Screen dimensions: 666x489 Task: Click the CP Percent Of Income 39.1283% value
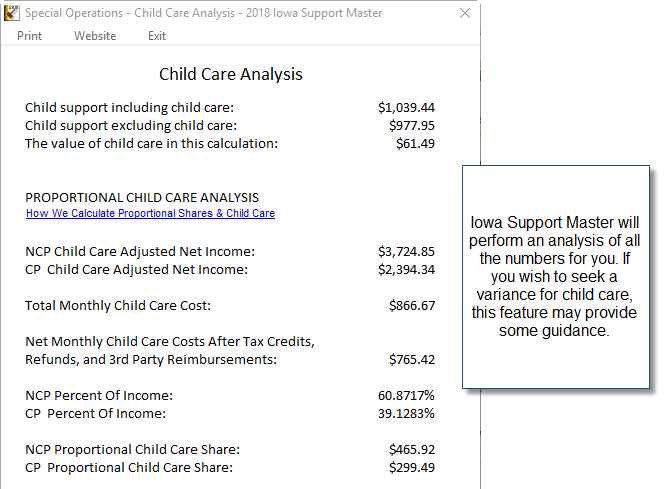(x=406, y=413)
